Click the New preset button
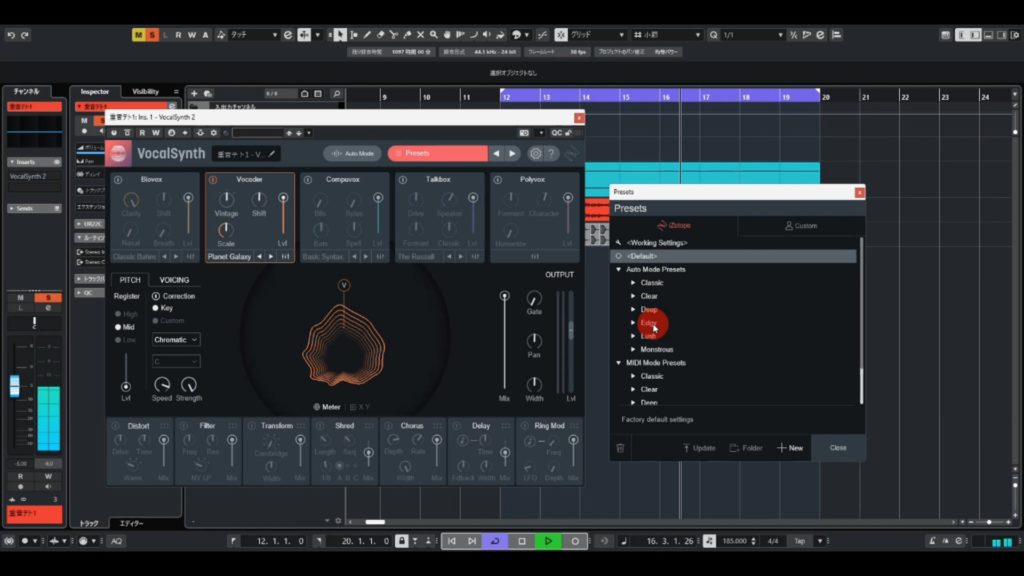 (790, 448)
